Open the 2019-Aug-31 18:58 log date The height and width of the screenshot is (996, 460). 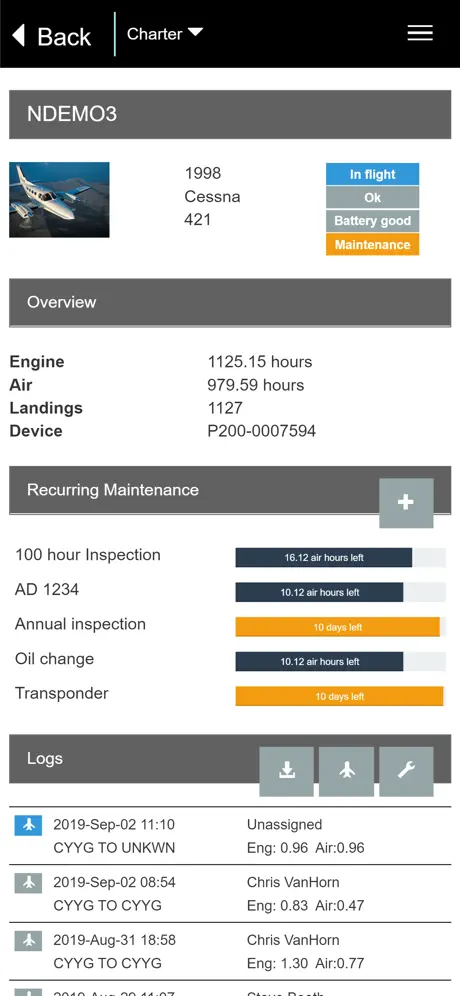click(114, 939)
